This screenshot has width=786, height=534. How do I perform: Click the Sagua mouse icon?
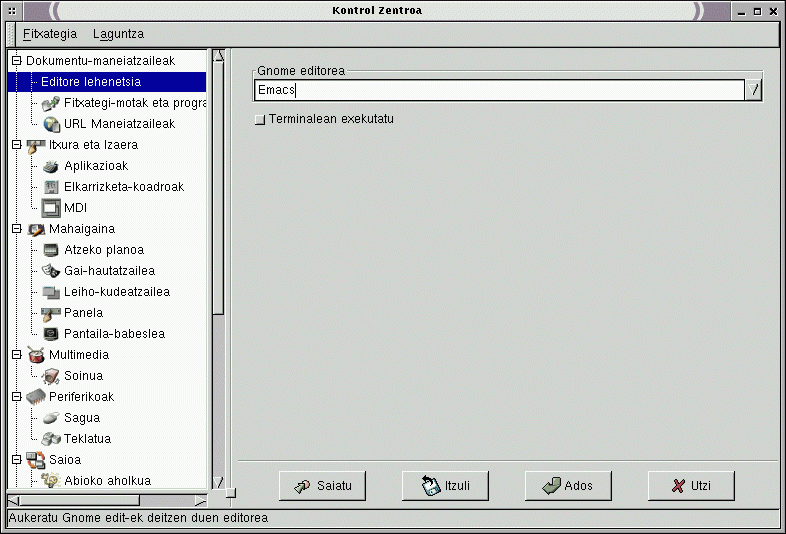(51, 418)
